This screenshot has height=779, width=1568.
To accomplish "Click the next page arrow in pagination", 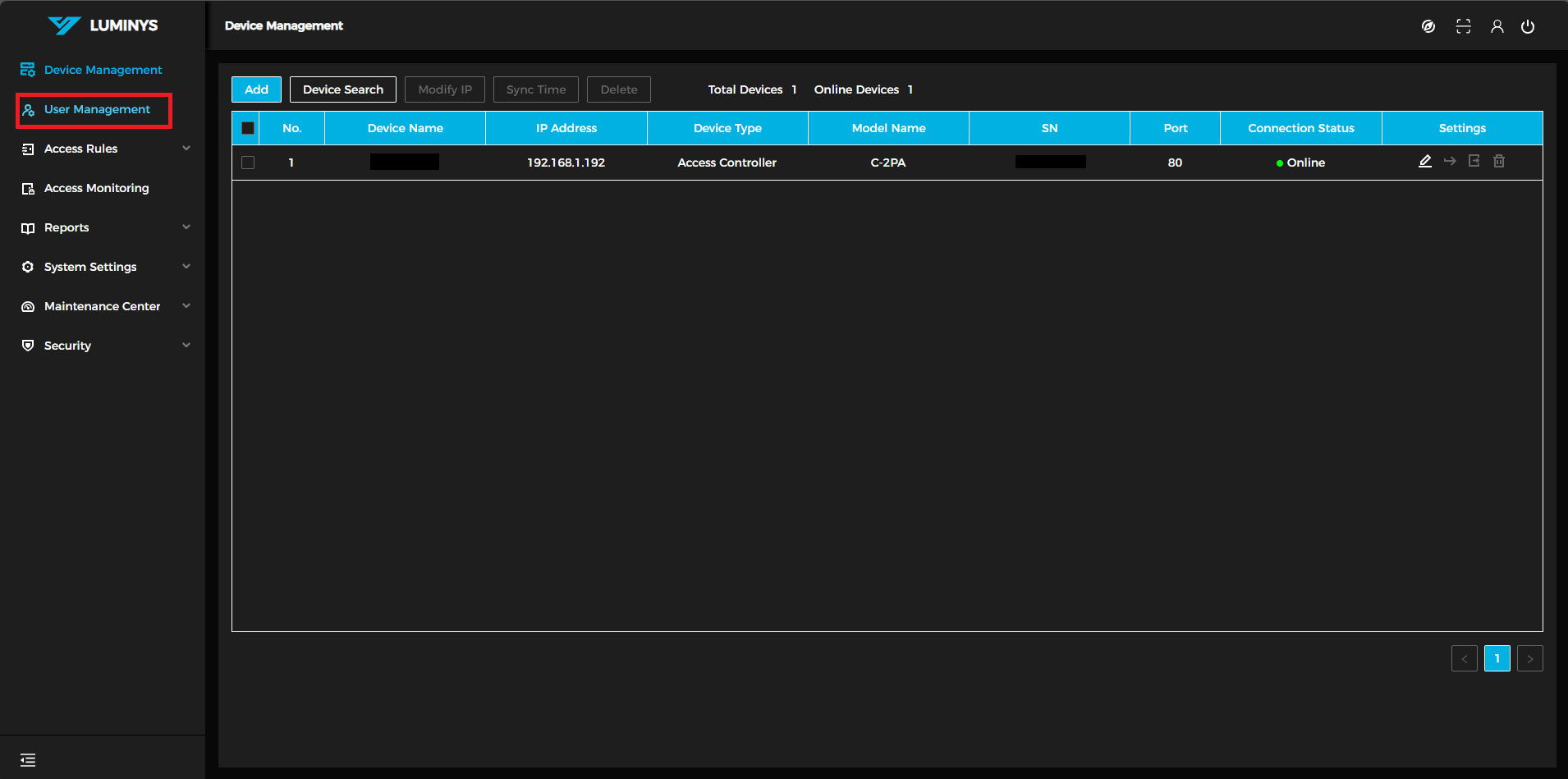I will (1529, 658).
